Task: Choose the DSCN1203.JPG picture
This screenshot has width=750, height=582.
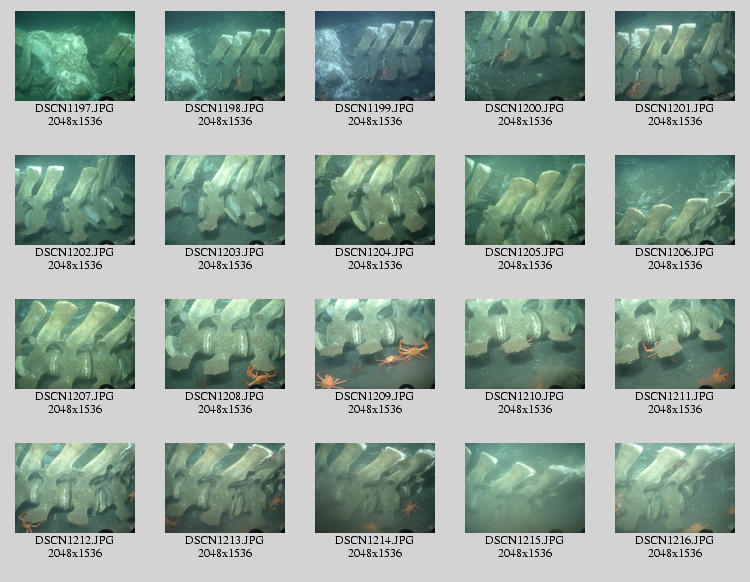Action: pyautogui.click(x=225, y=200)
